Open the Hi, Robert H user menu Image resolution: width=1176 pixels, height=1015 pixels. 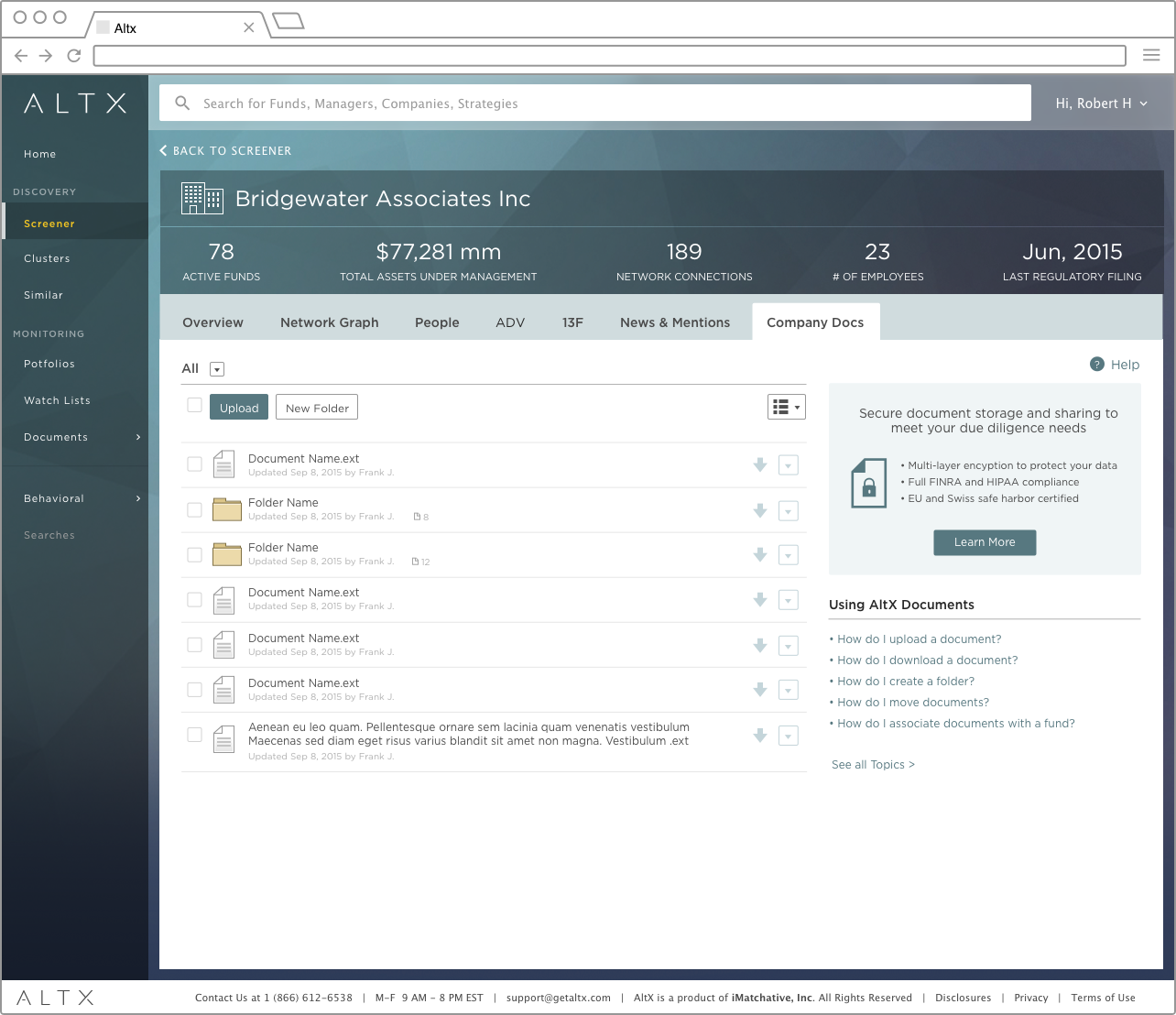[1101, 104]
